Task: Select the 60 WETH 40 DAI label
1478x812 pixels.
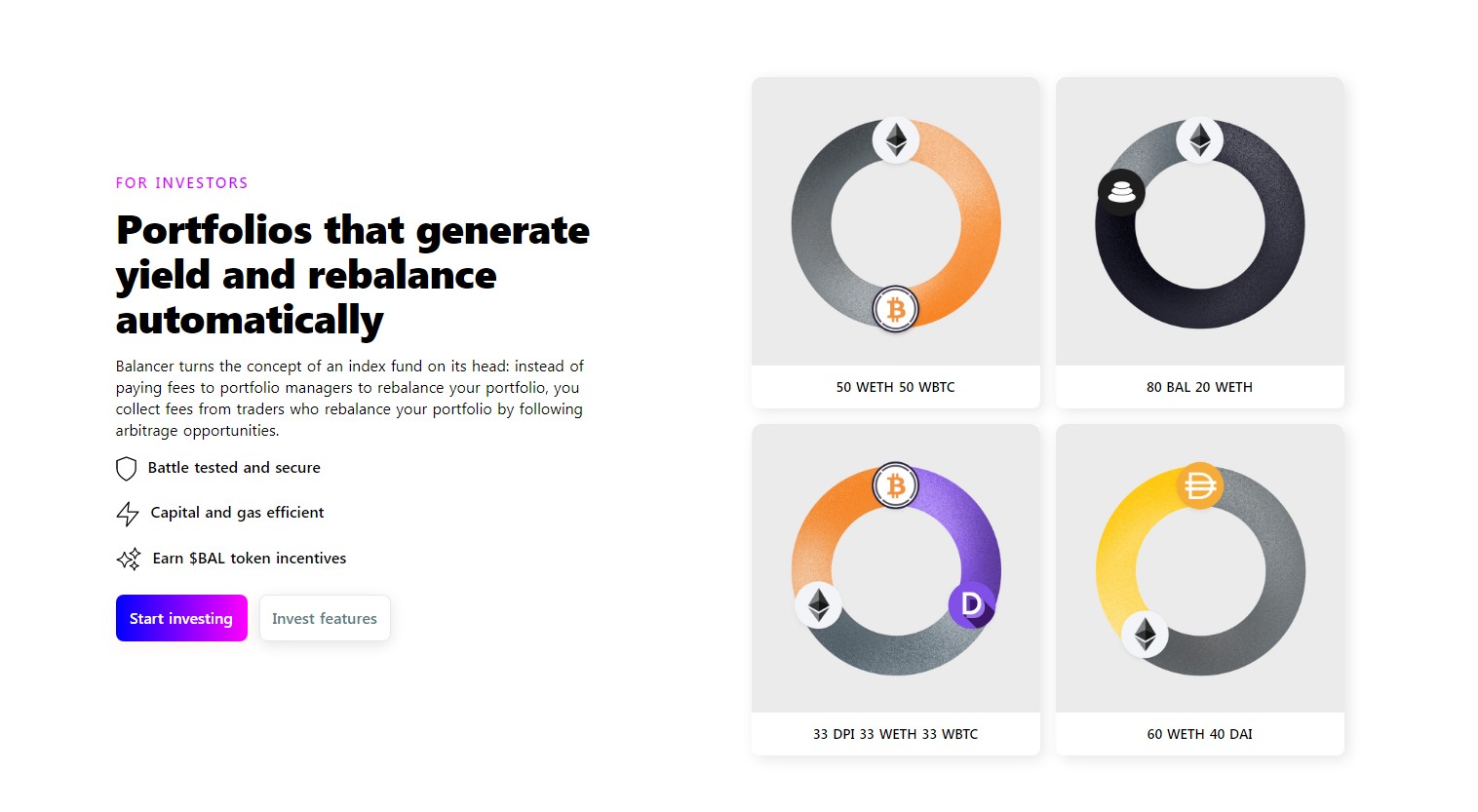Action: 1200,734
